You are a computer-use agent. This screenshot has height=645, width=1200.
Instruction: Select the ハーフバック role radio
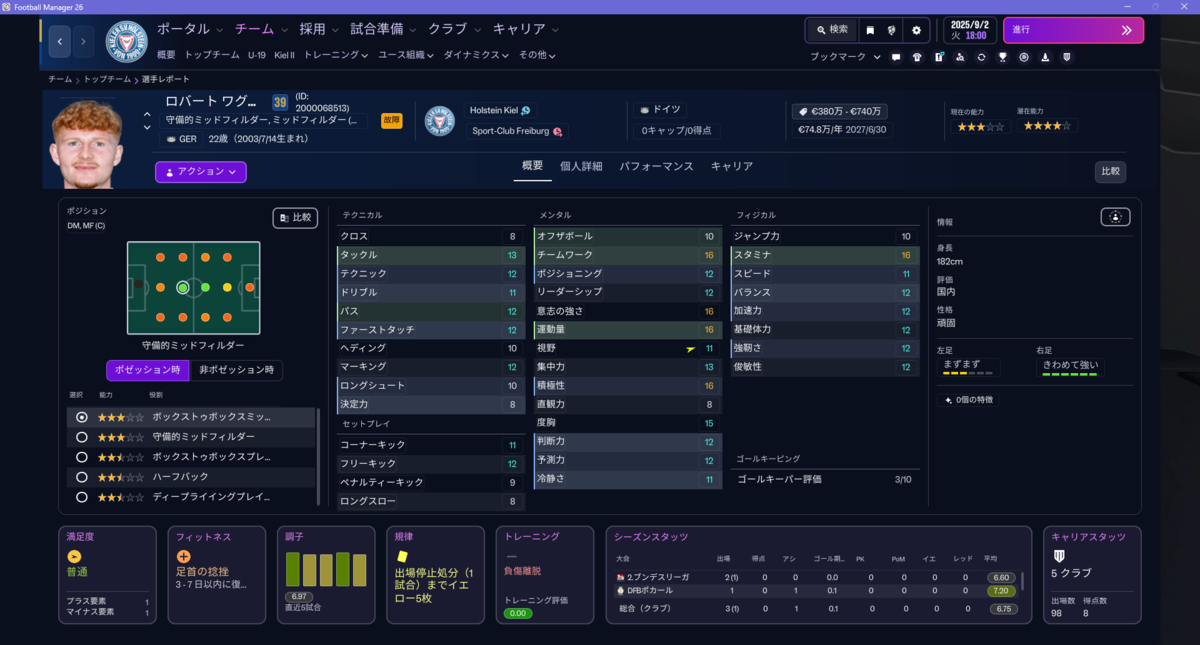click(x=82, y=477)
